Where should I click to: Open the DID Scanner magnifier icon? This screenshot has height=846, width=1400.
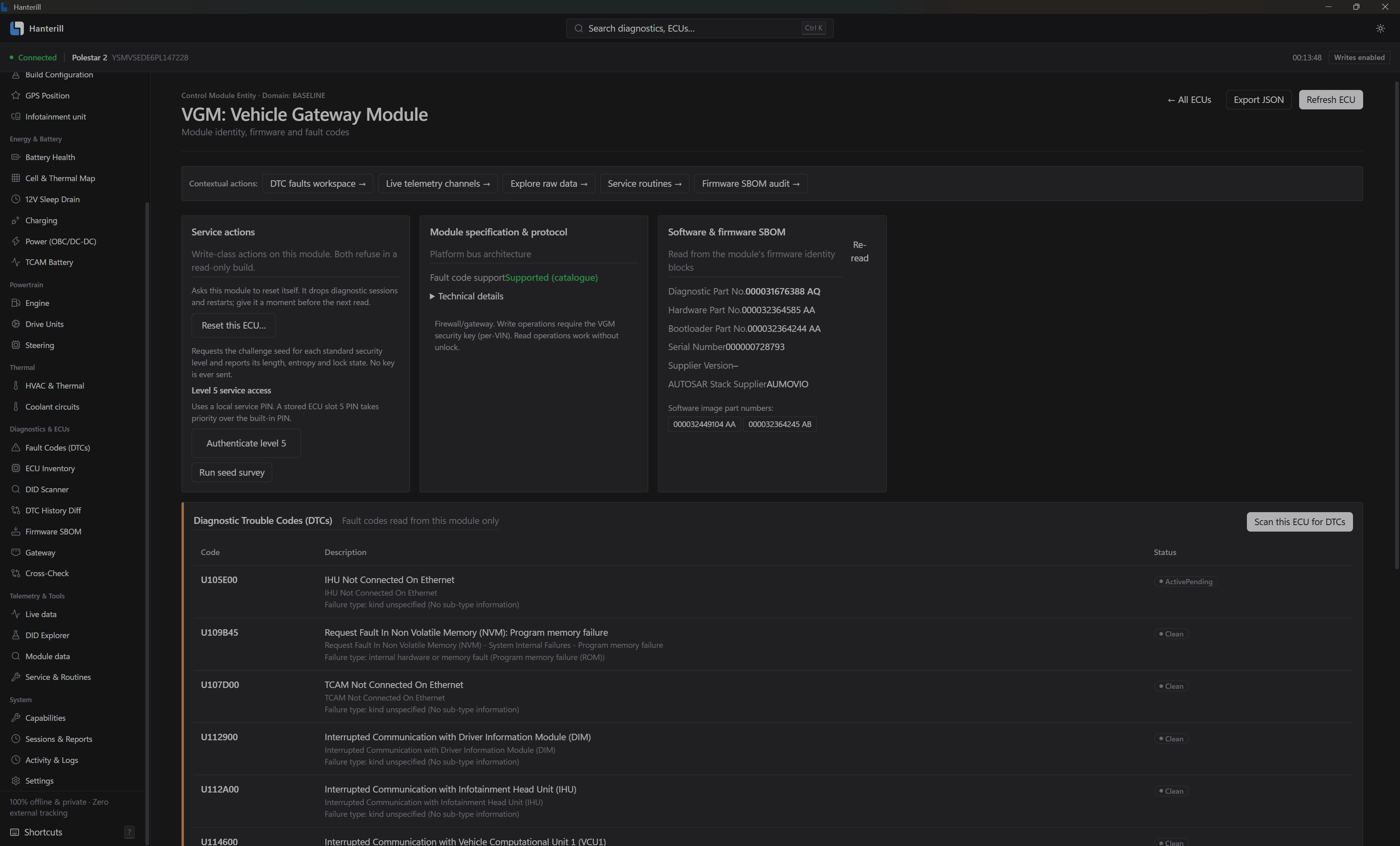16,489
